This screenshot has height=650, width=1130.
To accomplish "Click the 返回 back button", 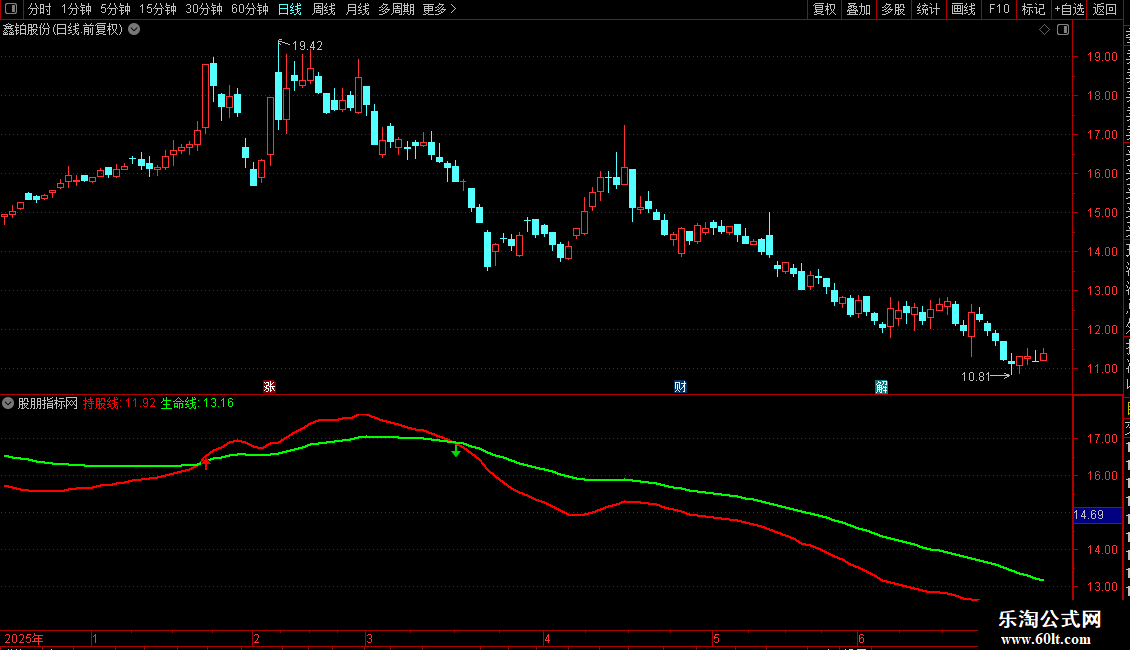I will pyautogui.click(x=1105, y=9).
